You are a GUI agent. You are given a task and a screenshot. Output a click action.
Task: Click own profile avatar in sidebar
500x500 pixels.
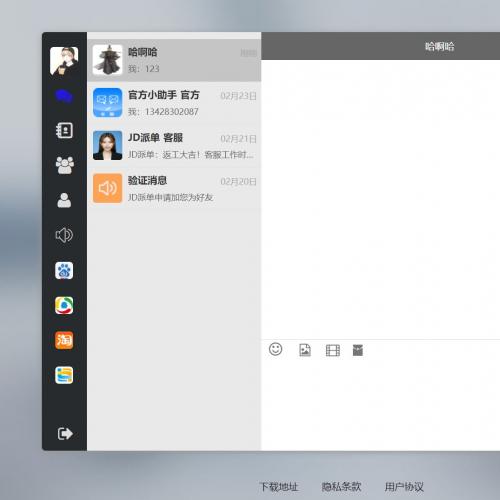[64, 61]
